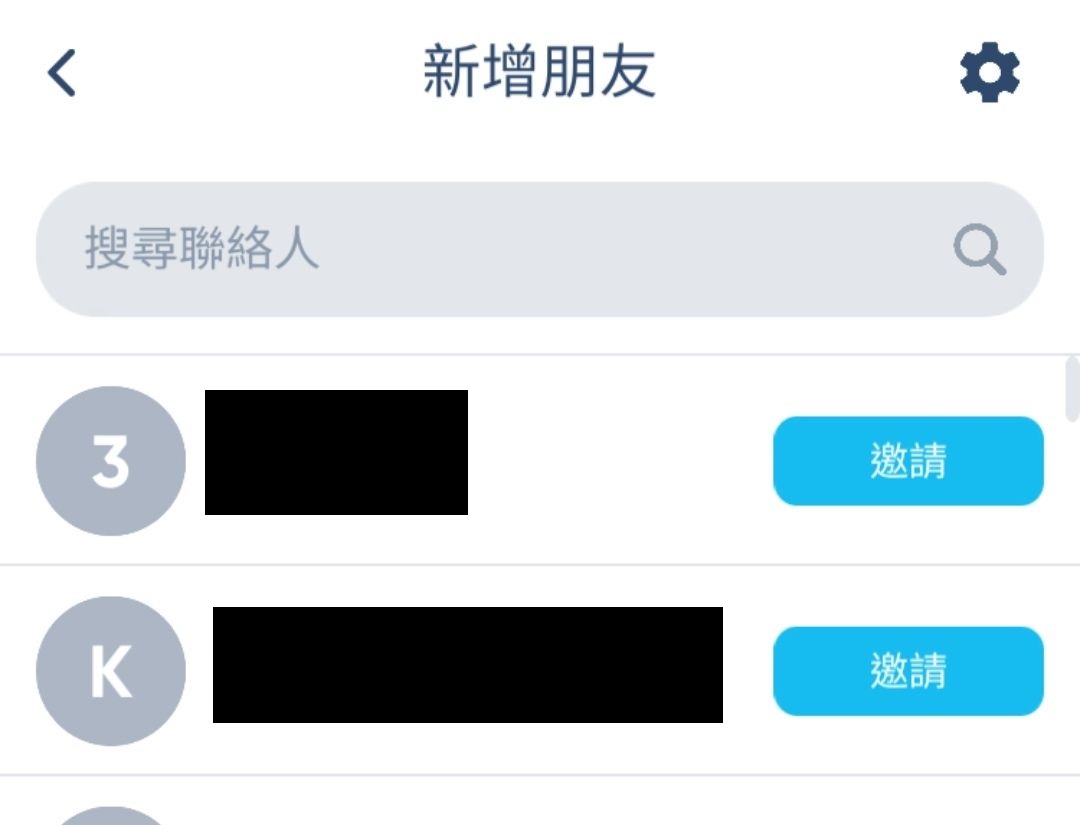Screen dimensions: 1080x825
Task: Open settings via the gear icon
Action: (989, 74)
